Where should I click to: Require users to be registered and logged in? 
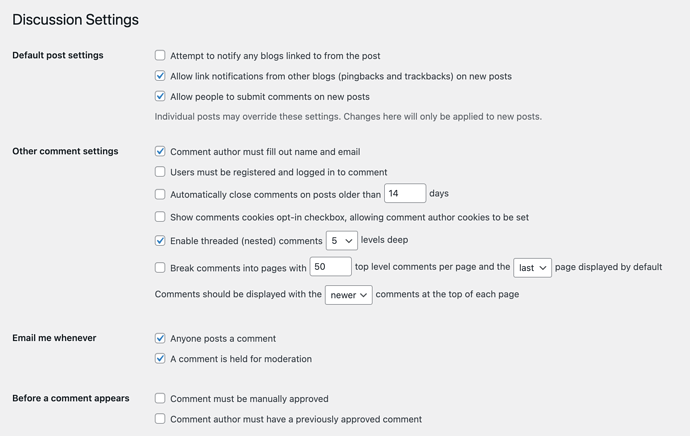click(x=160, y=172)
